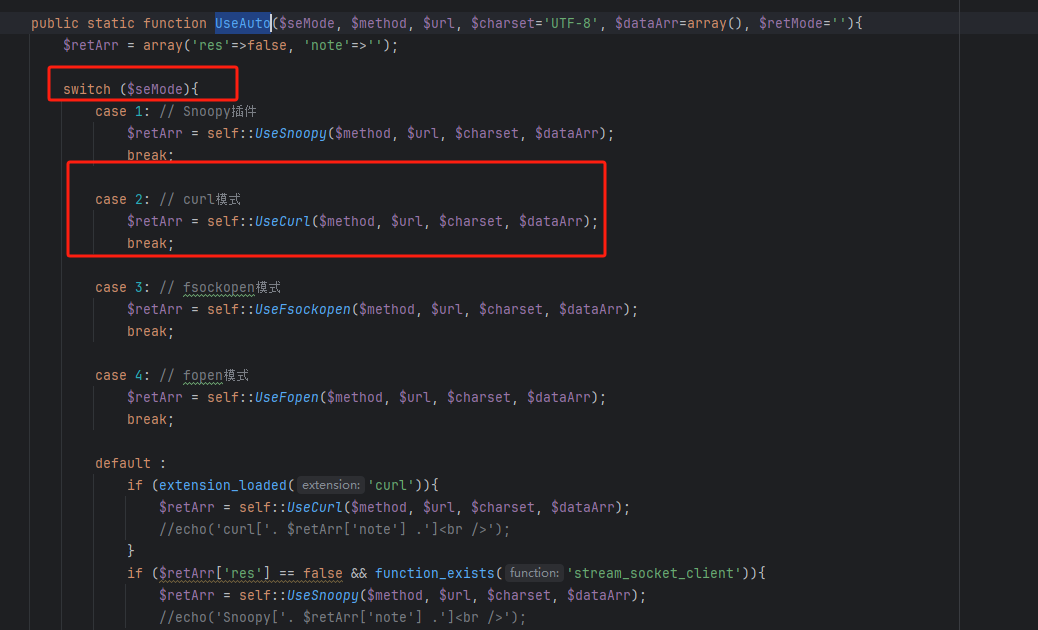The image size is (1038, 630).
Task: Click the commented echo 'curl[' line
Action: coord(334,529)
